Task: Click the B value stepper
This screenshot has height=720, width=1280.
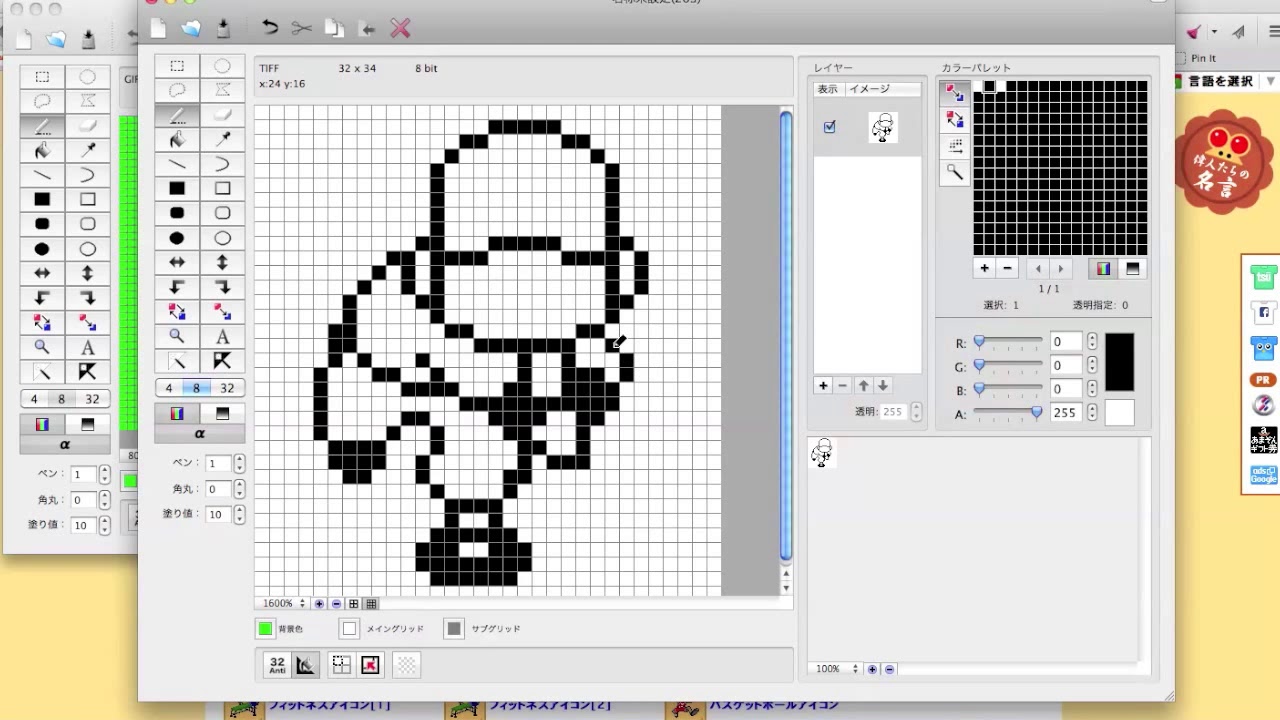Action: pyautogui.click(x=1092, y=390)
